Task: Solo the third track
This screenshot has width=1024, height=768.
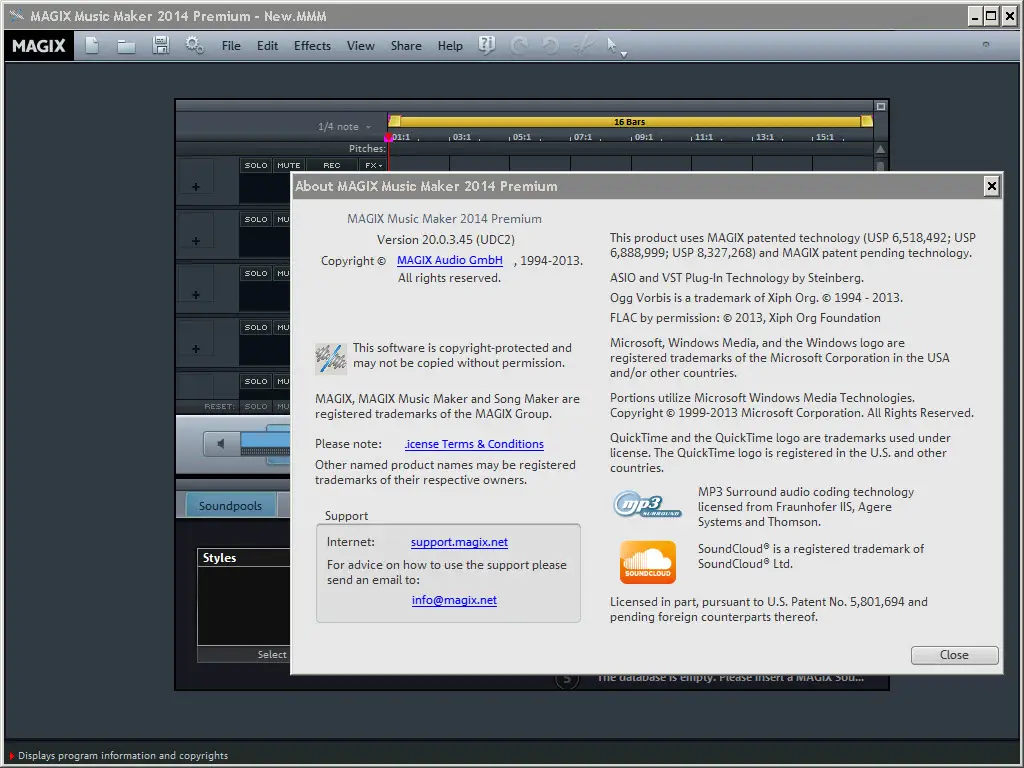Action: click(x=256, y=273)
